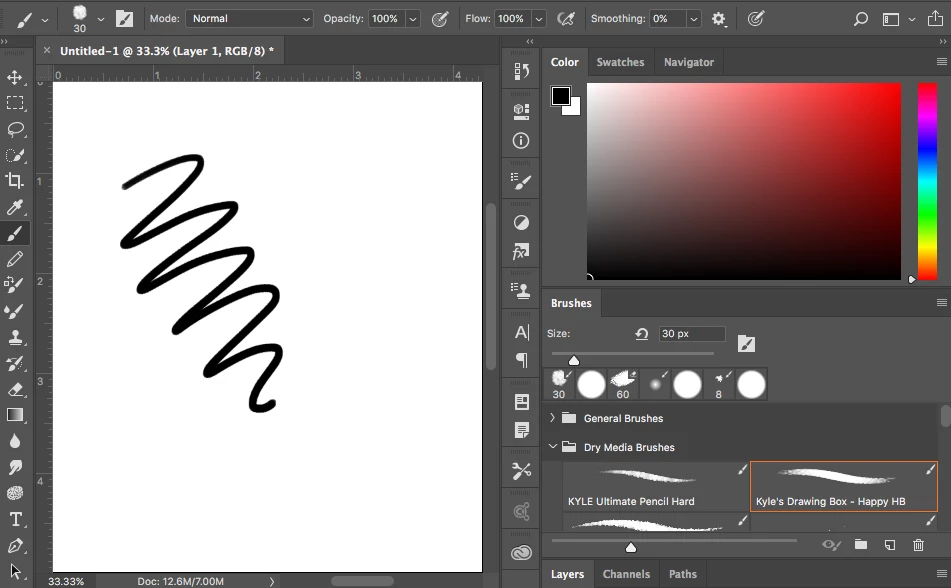951x588 pixels.
Task: Open the blending Mode dropdown
Action: (x=249, y=19)
